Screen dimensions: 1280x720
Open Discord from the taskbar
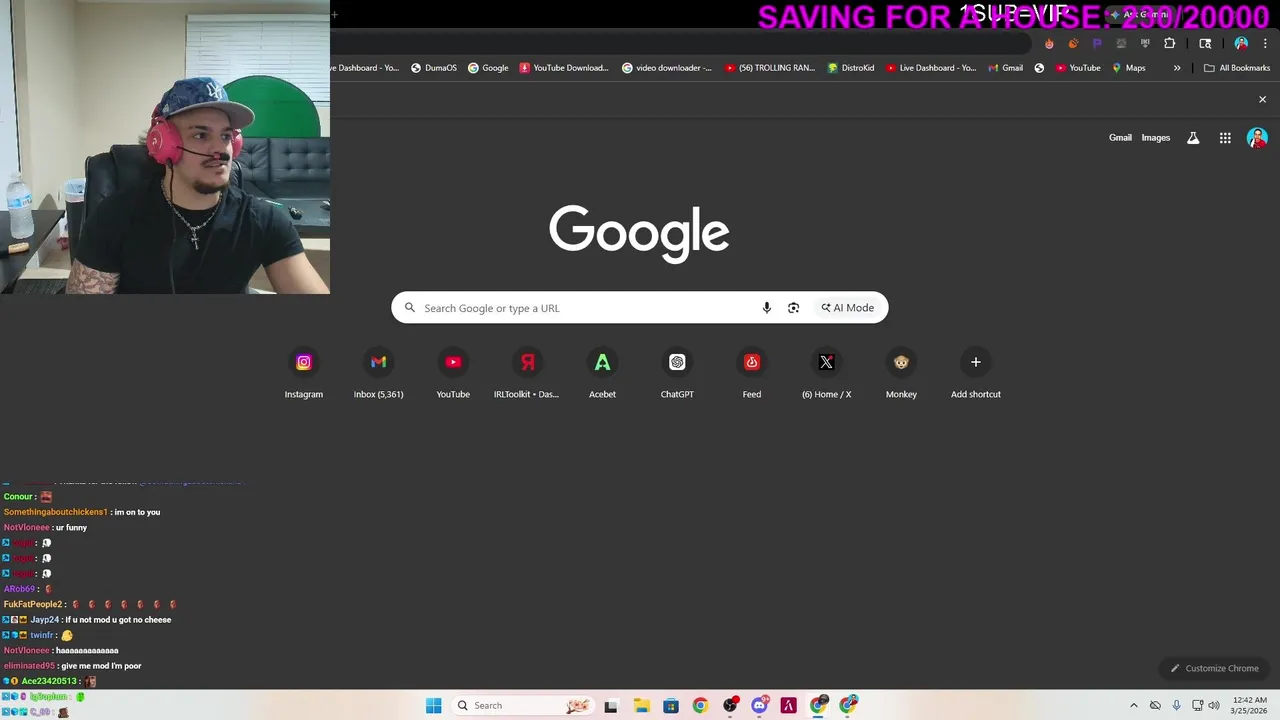click(759, 706)
